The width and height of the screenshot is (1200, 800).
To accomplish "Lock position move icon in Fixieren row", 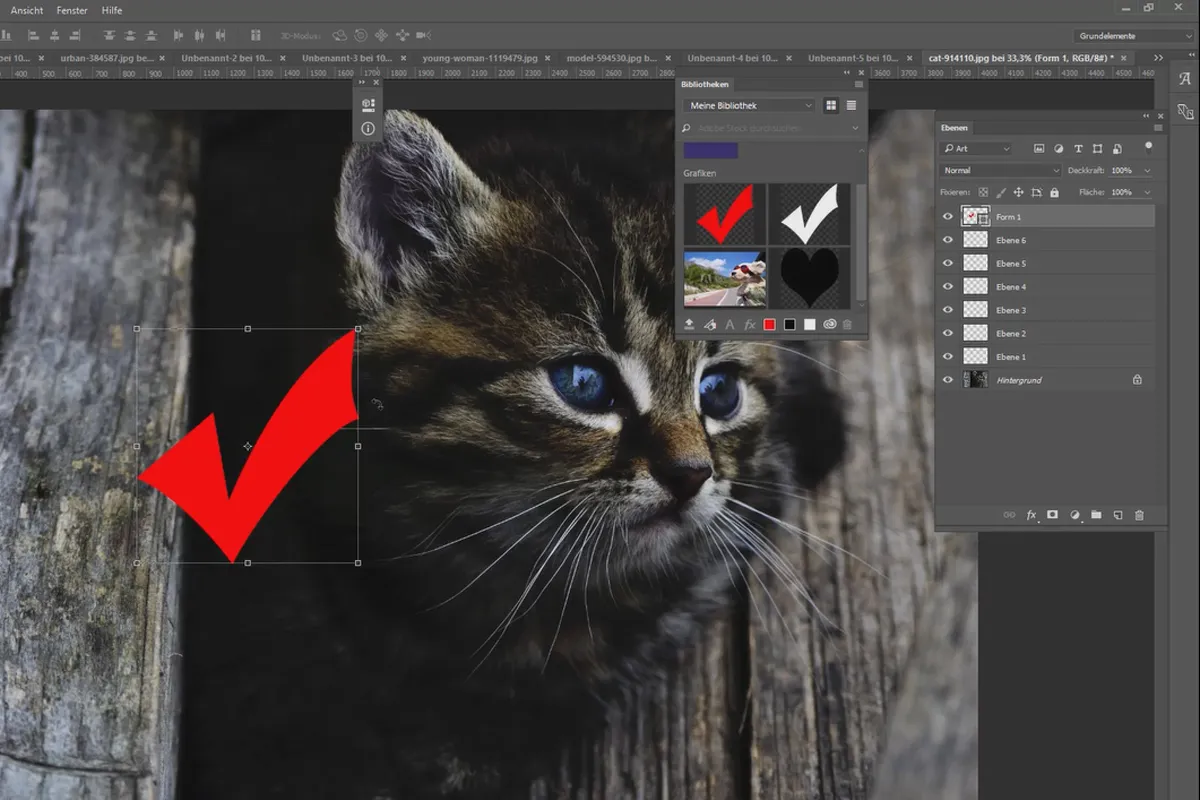I will tap(1019, 192).
